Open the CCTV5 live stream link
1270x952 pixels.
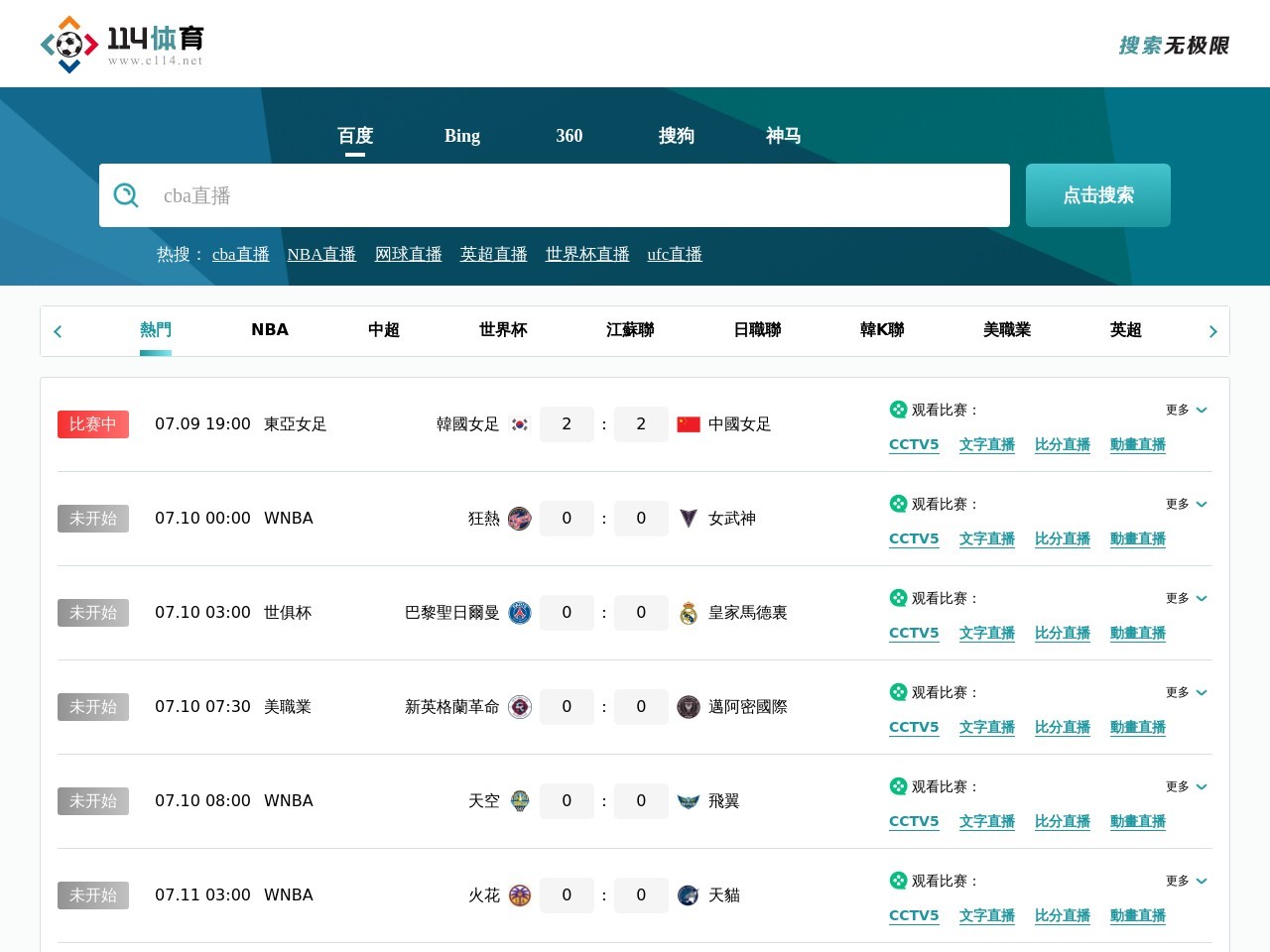(x=914, y=444)
